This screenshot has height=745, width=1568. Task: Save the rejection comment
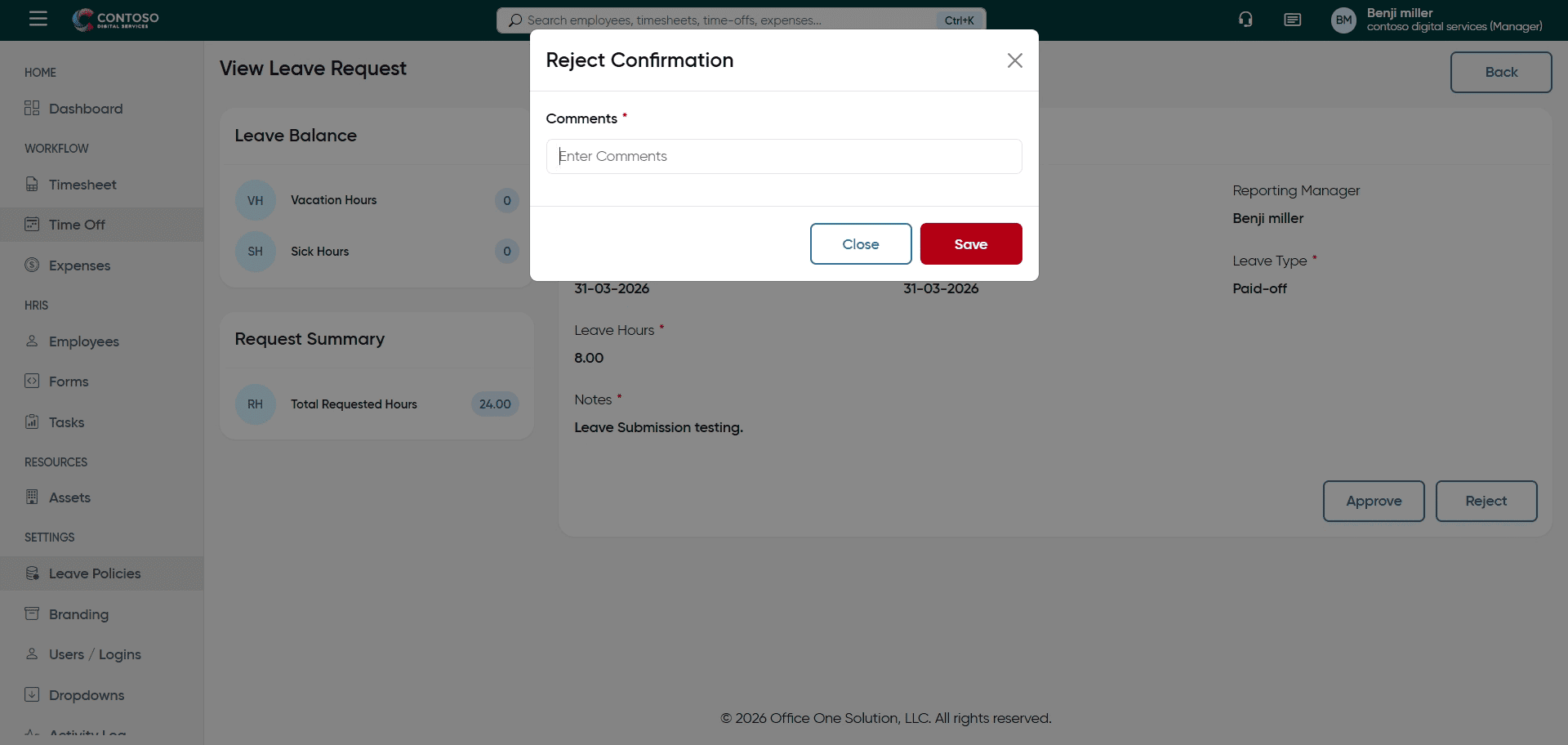(970, 244)
